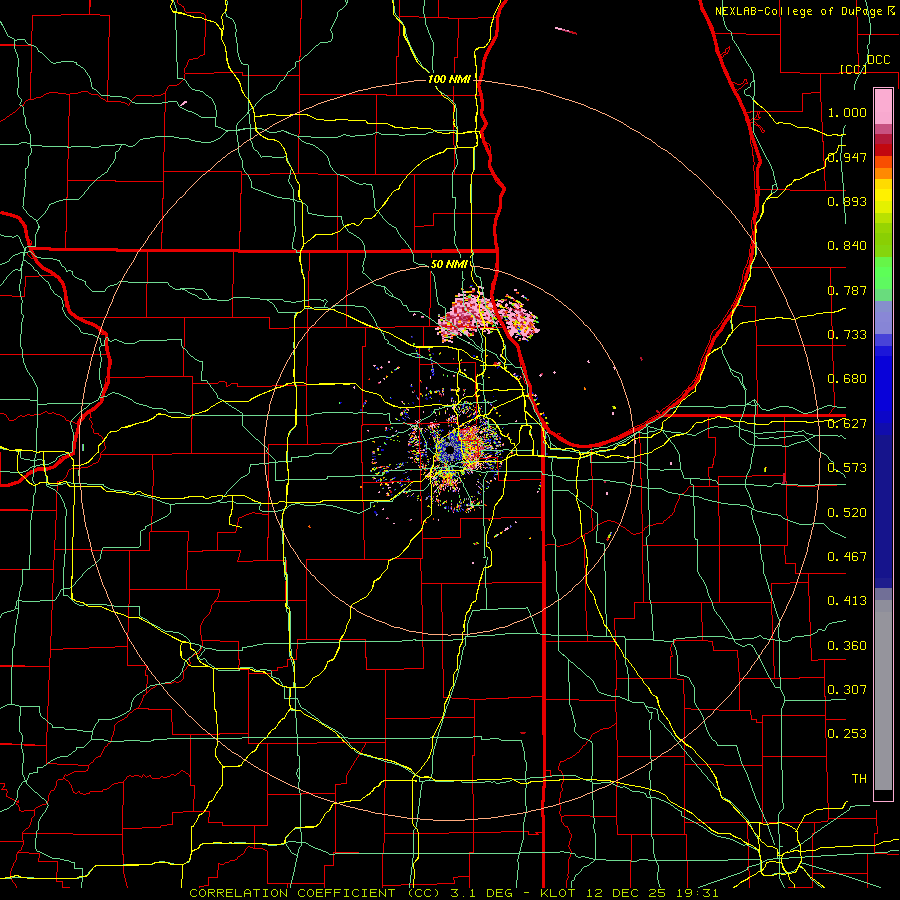
Task: Click the 0.680 legend value
Action: coord(847,379)
